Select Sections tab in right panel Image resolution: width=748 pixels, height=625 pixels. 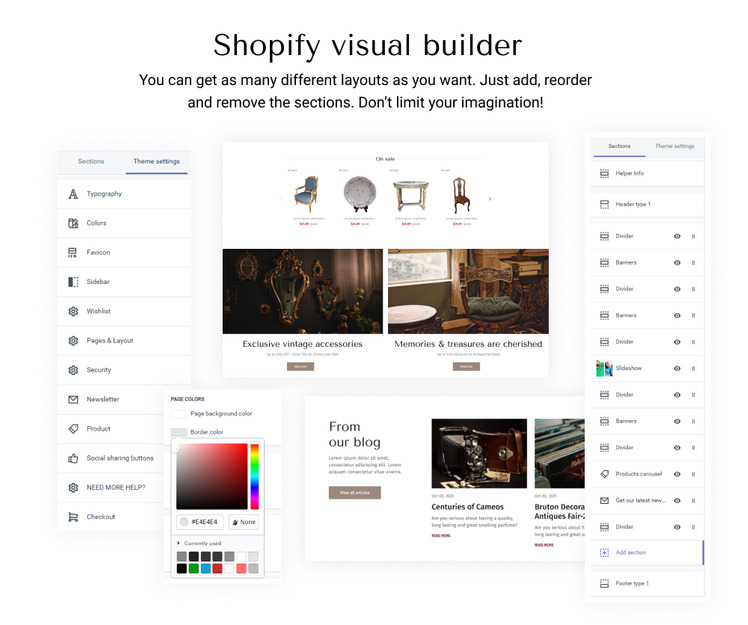(x=619, y=146)
